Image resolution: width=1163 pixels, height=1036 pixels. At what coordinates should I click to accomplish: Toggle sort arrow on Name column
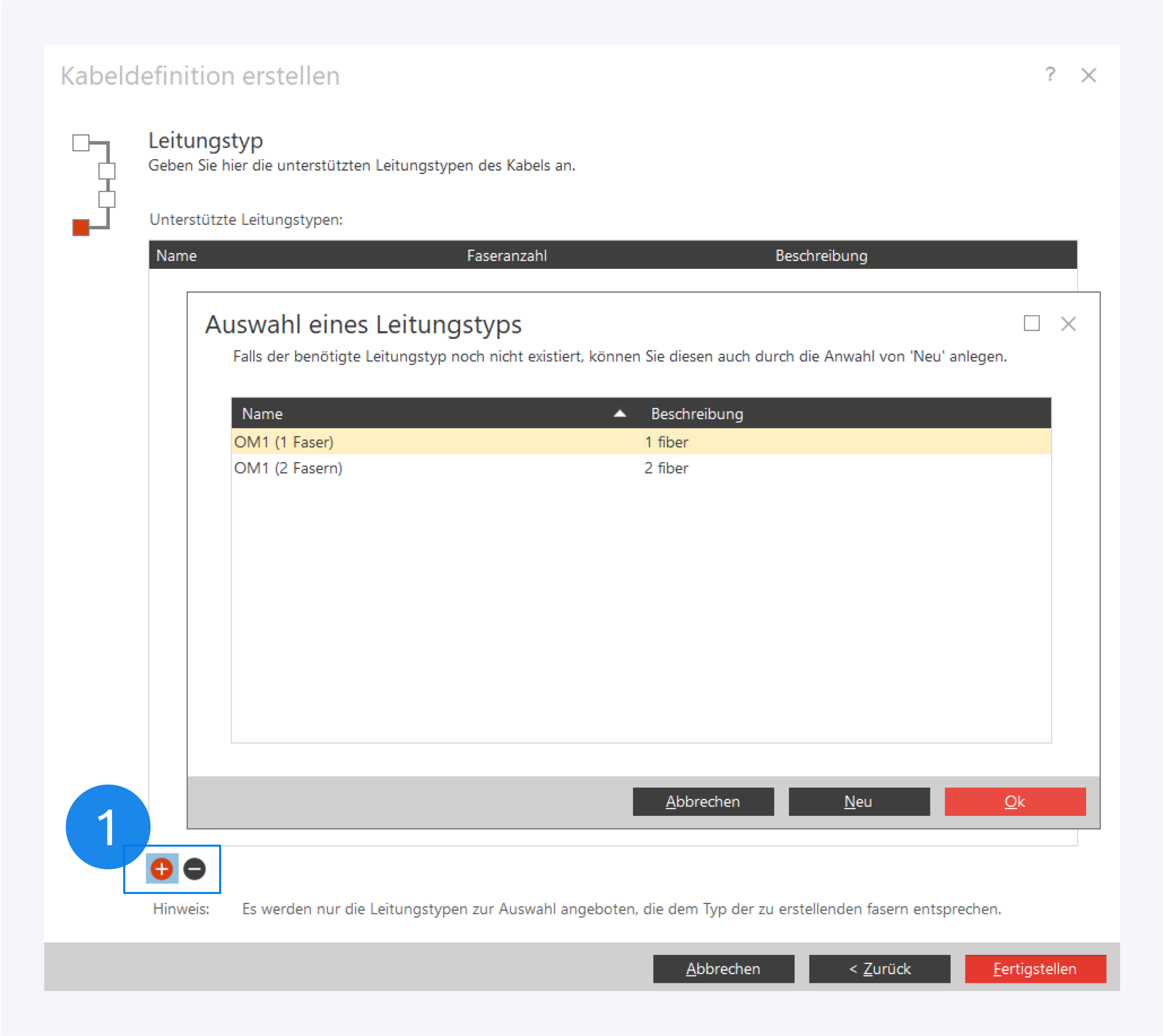[x=620, y=414]
